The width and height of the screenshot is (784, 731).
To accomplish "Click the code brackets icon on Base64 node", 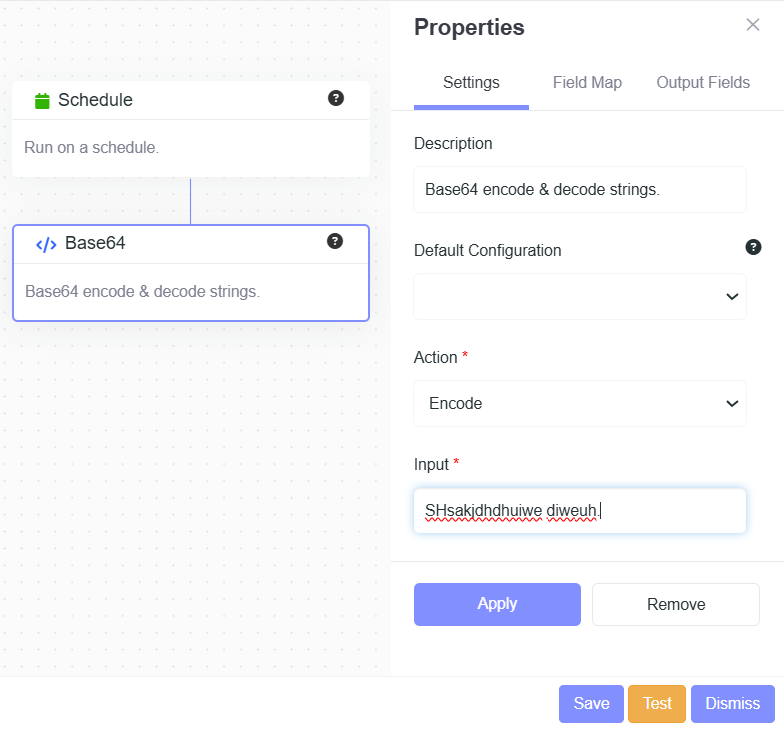I will click(x=46, y=244).
